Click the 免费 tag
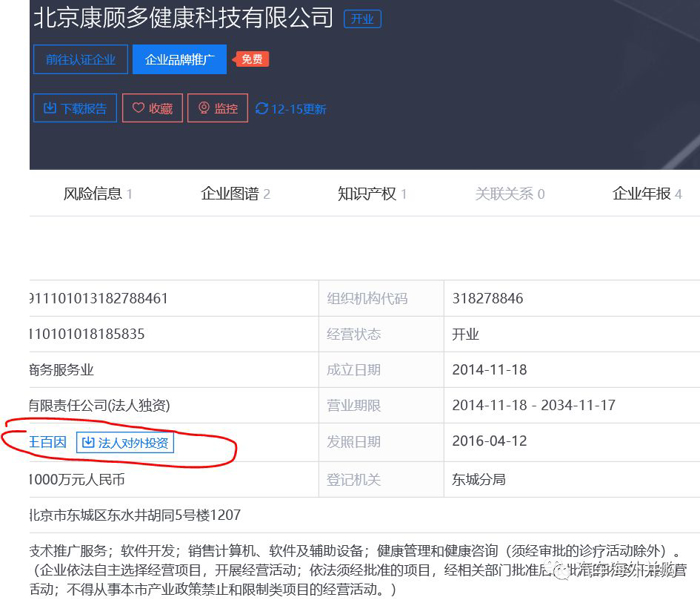 [x=251, y=59]
